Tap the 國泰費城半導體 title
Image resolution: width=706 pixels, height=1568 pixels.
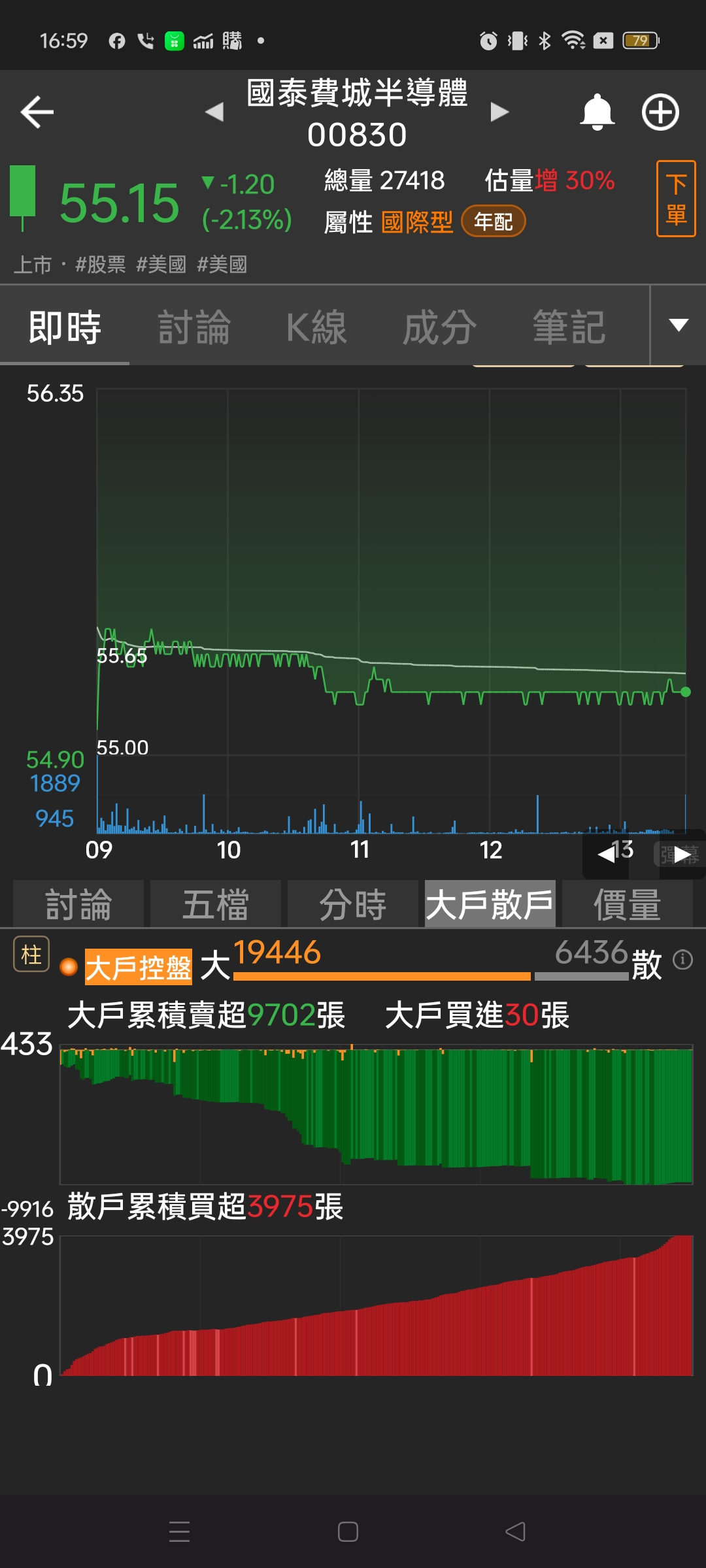tap(358, 93)
